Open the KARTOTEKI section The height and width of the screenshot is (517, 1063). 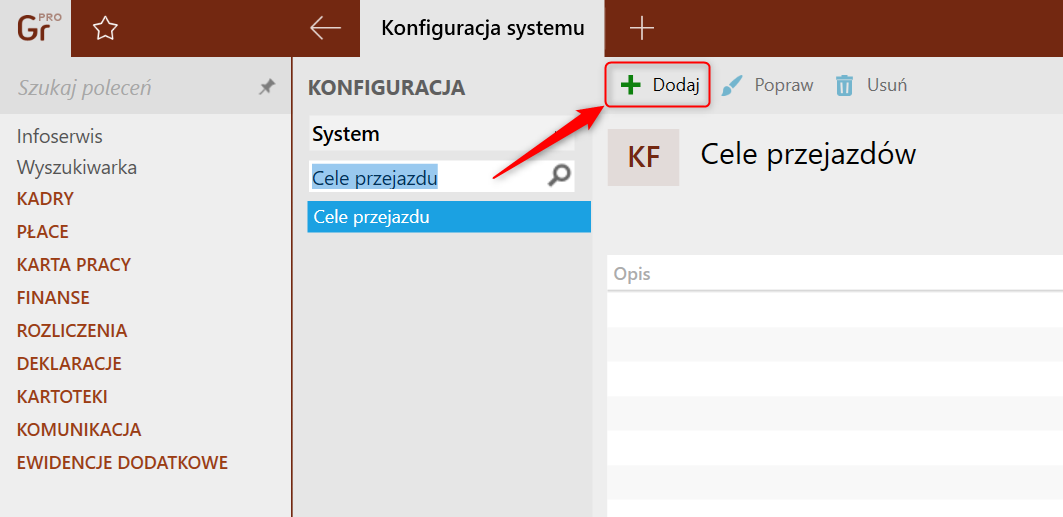pyautogui.click(x=62, y=396)
